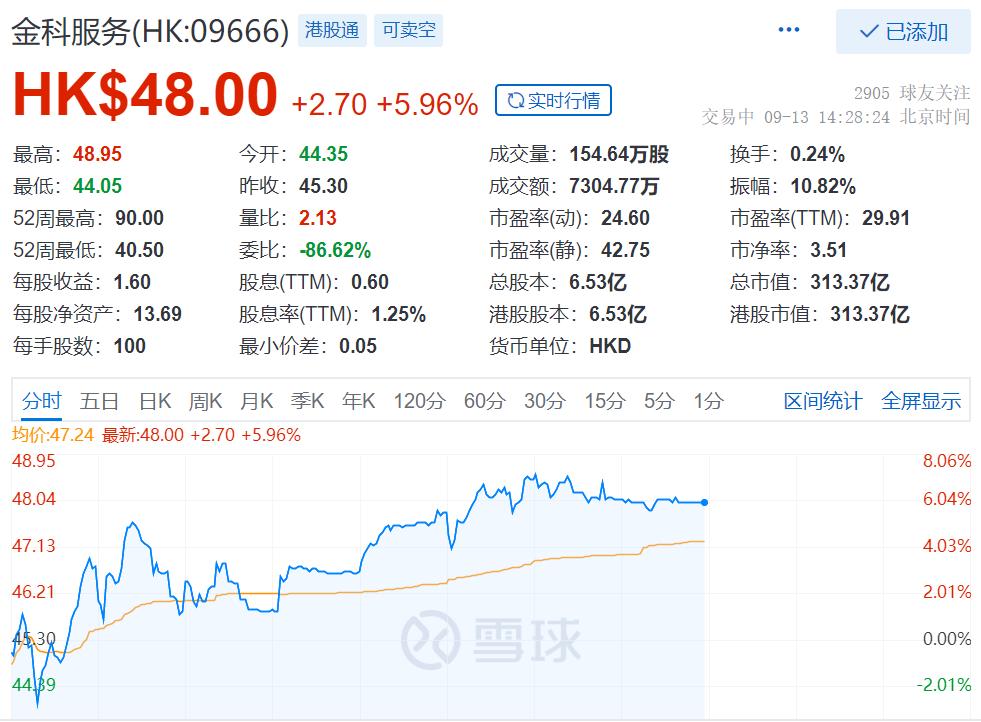Open 区间统计 interval statistics
981x722 pixels.
(823, 401)
